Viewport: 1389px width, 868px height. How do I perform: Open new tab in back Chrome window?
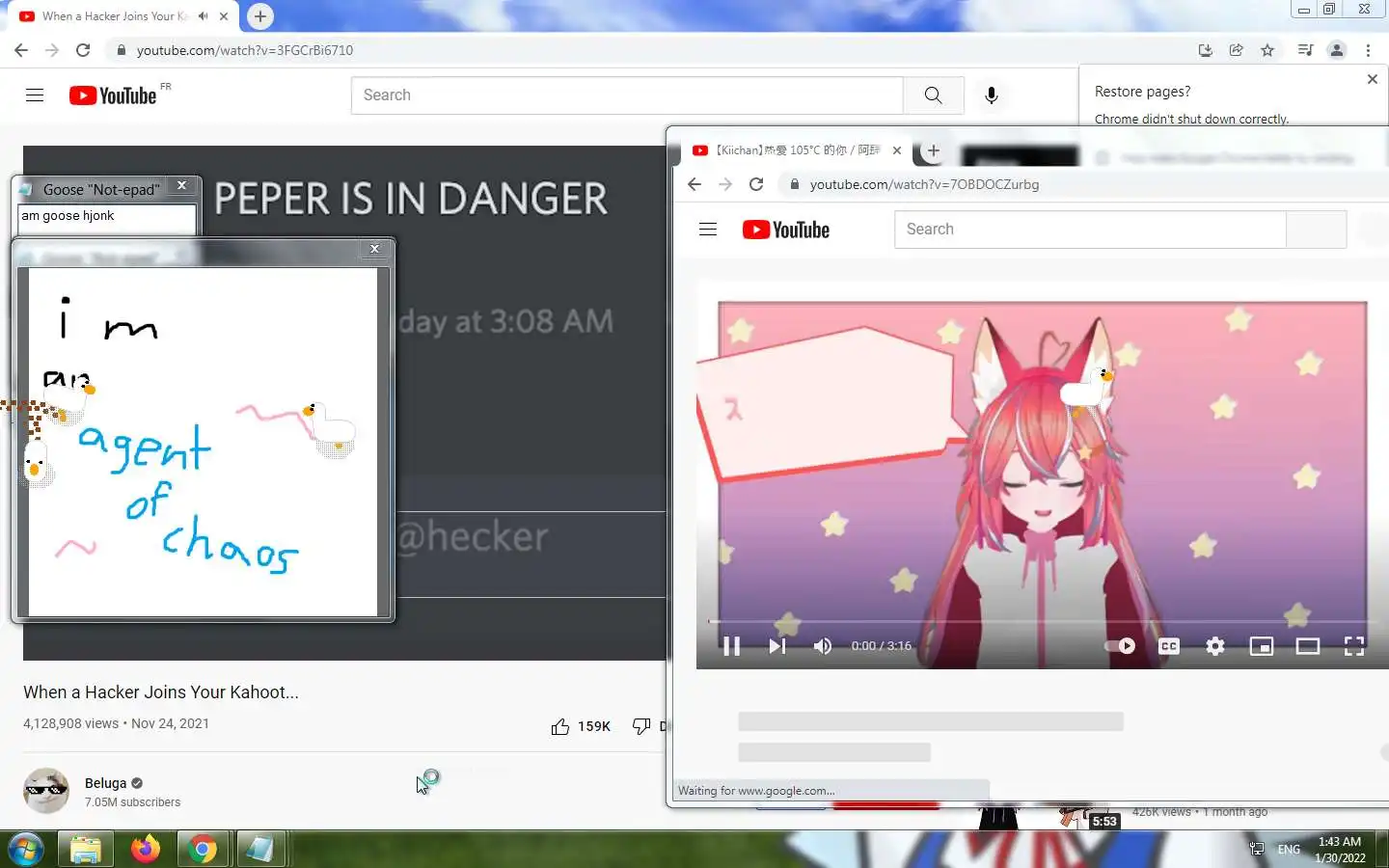click(x=260, y=16)
